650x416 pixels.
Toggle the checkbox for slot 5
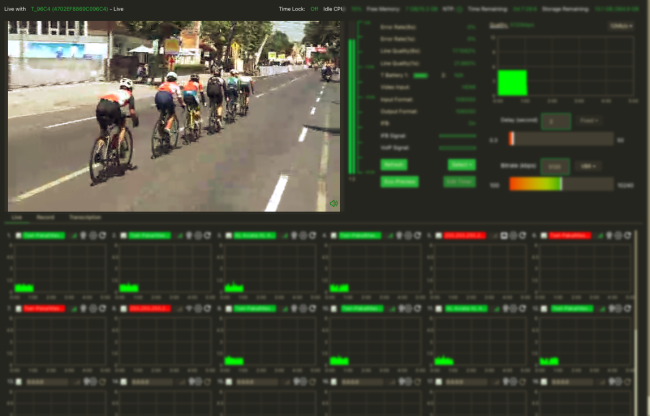click(x=439, y=235)
